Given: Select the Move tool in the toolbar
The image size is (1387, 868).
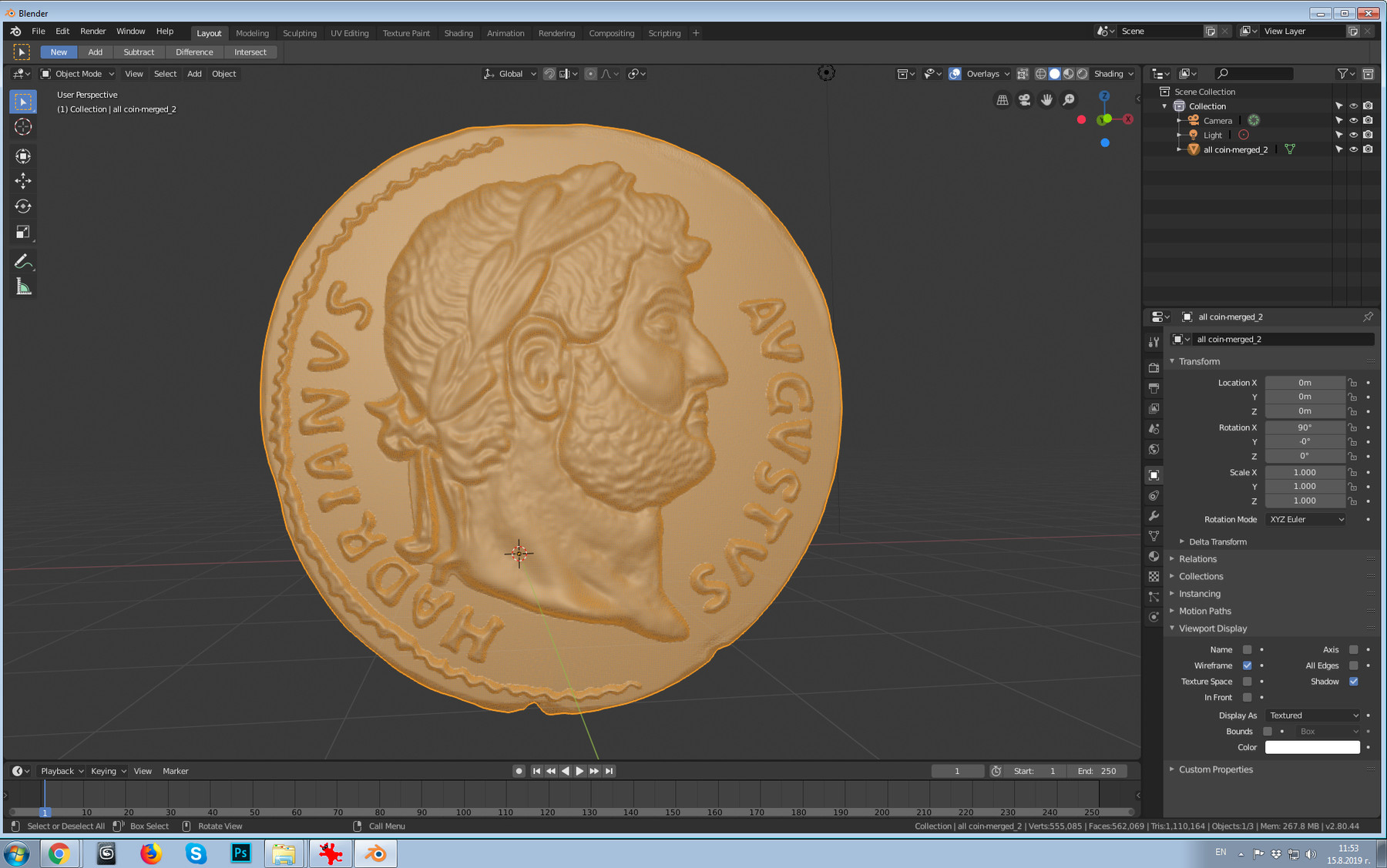Looking at the screenshot, I should click(x=24, y=181).
